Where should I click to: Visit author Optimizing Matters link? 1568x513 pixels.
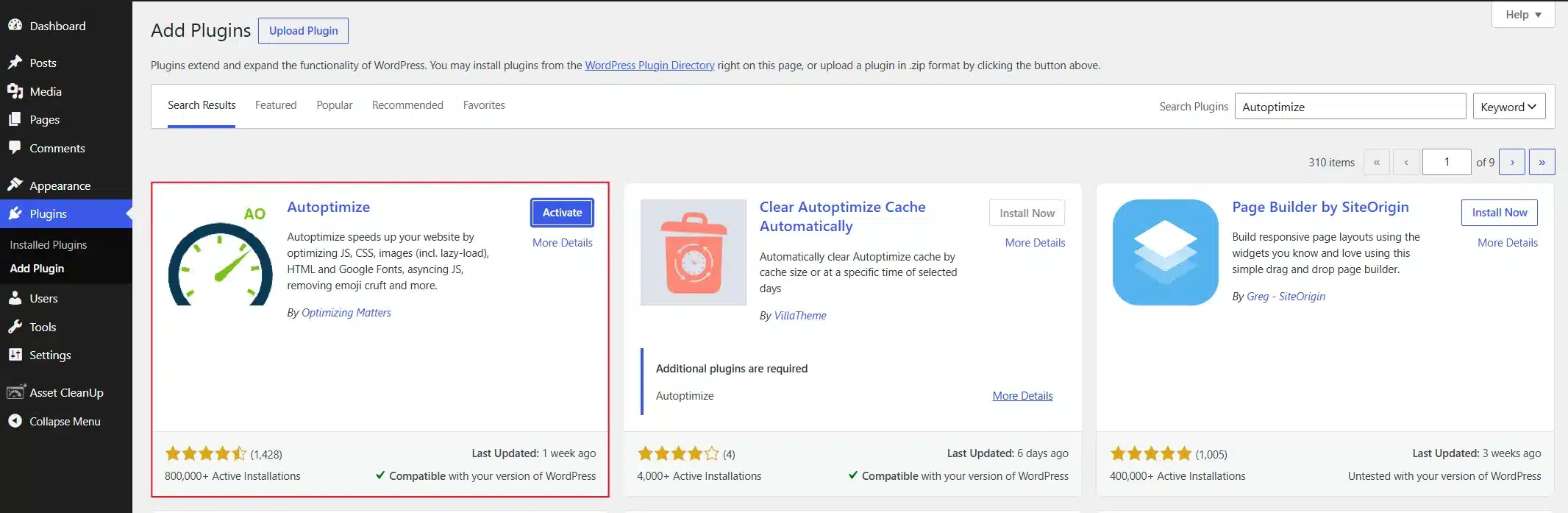(346, 313)
